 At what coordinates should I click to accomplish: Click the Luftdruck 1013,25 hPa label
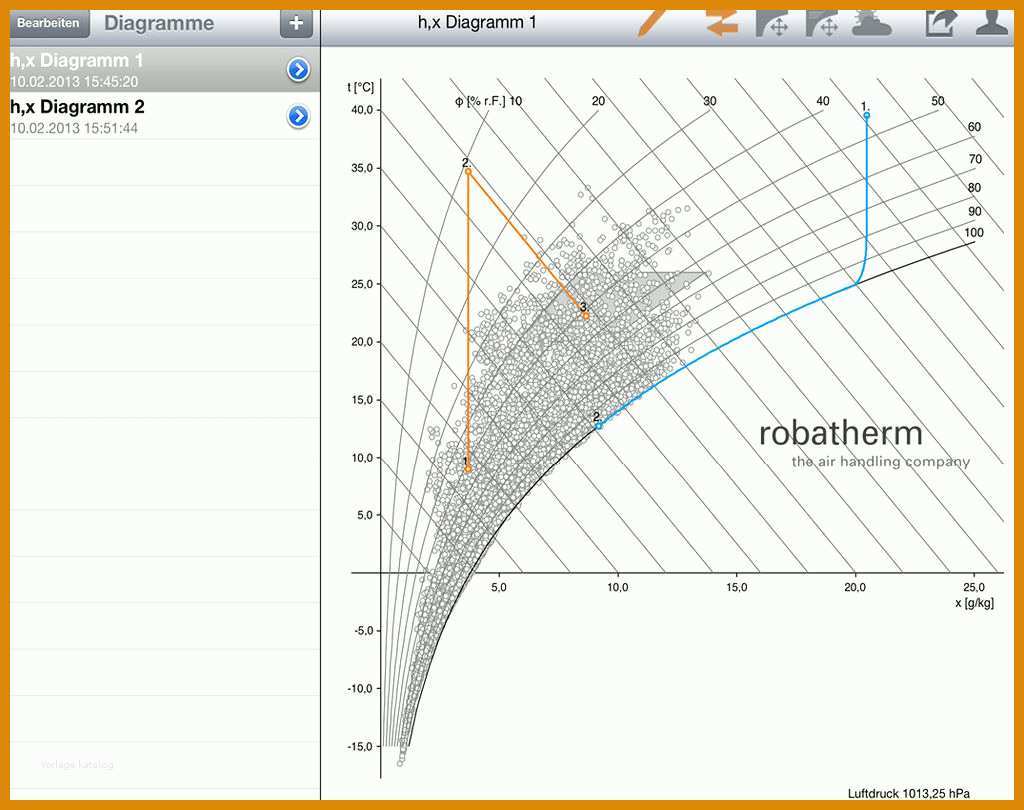pos(908,794)
